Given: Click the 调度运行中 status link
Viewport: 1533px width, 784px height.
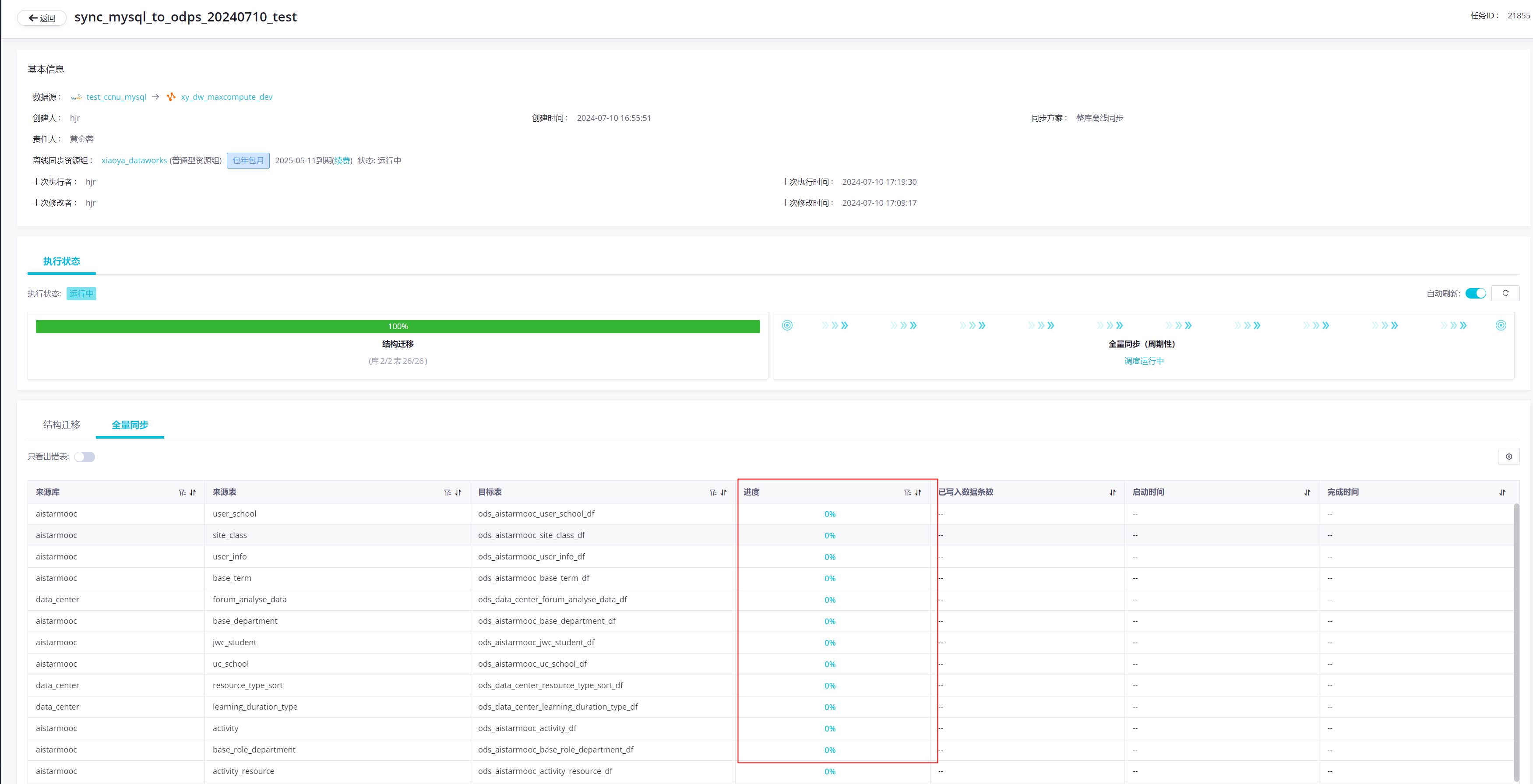Looking at the screenshot, I should (1144, 361).
